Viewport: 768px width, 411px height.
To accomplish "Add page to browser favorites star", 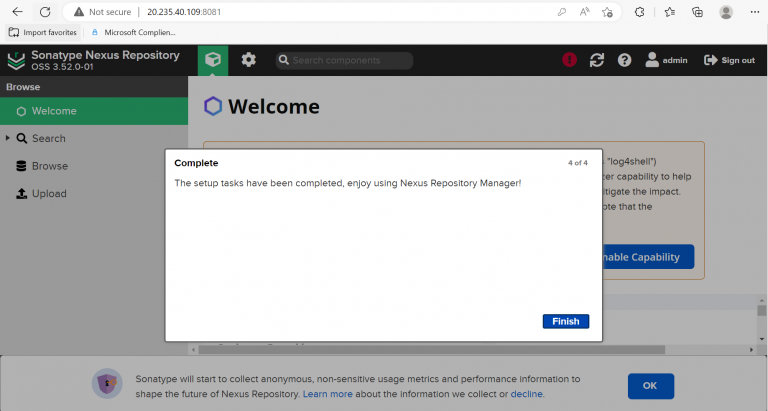I will (608, 12).
